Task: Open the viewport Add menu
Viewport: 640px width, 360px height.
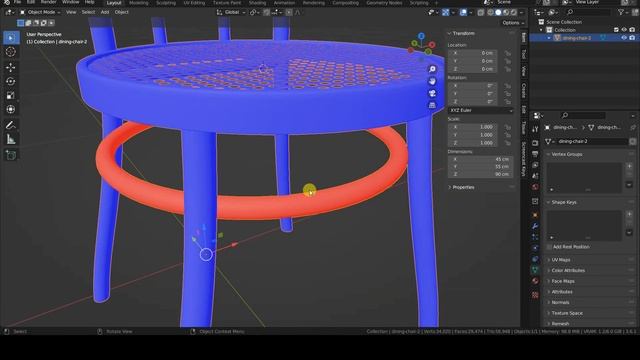Action: [x=105, y=13]
